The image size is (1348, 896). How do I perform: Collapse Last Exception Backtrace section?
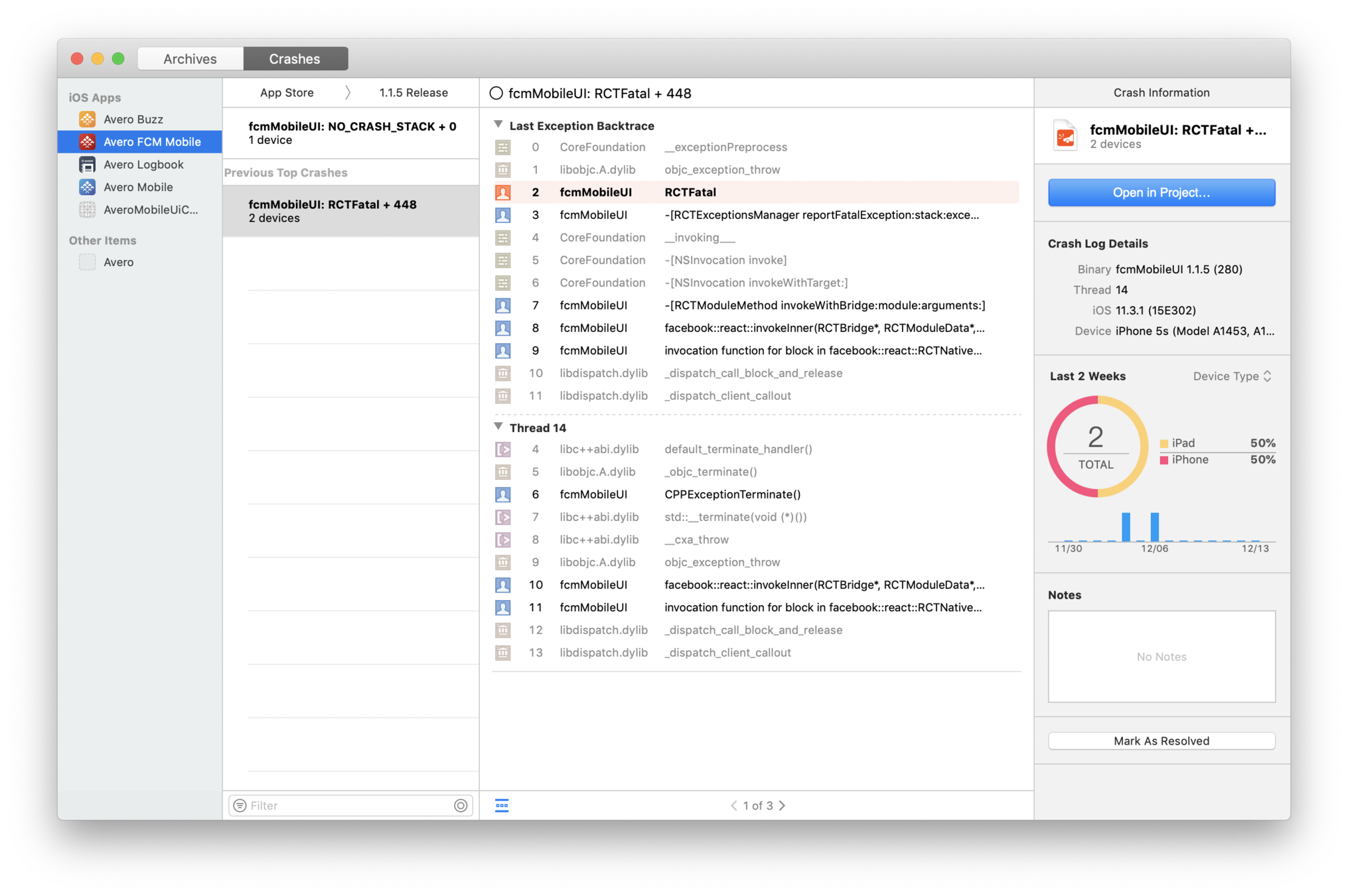coord(498,125)
